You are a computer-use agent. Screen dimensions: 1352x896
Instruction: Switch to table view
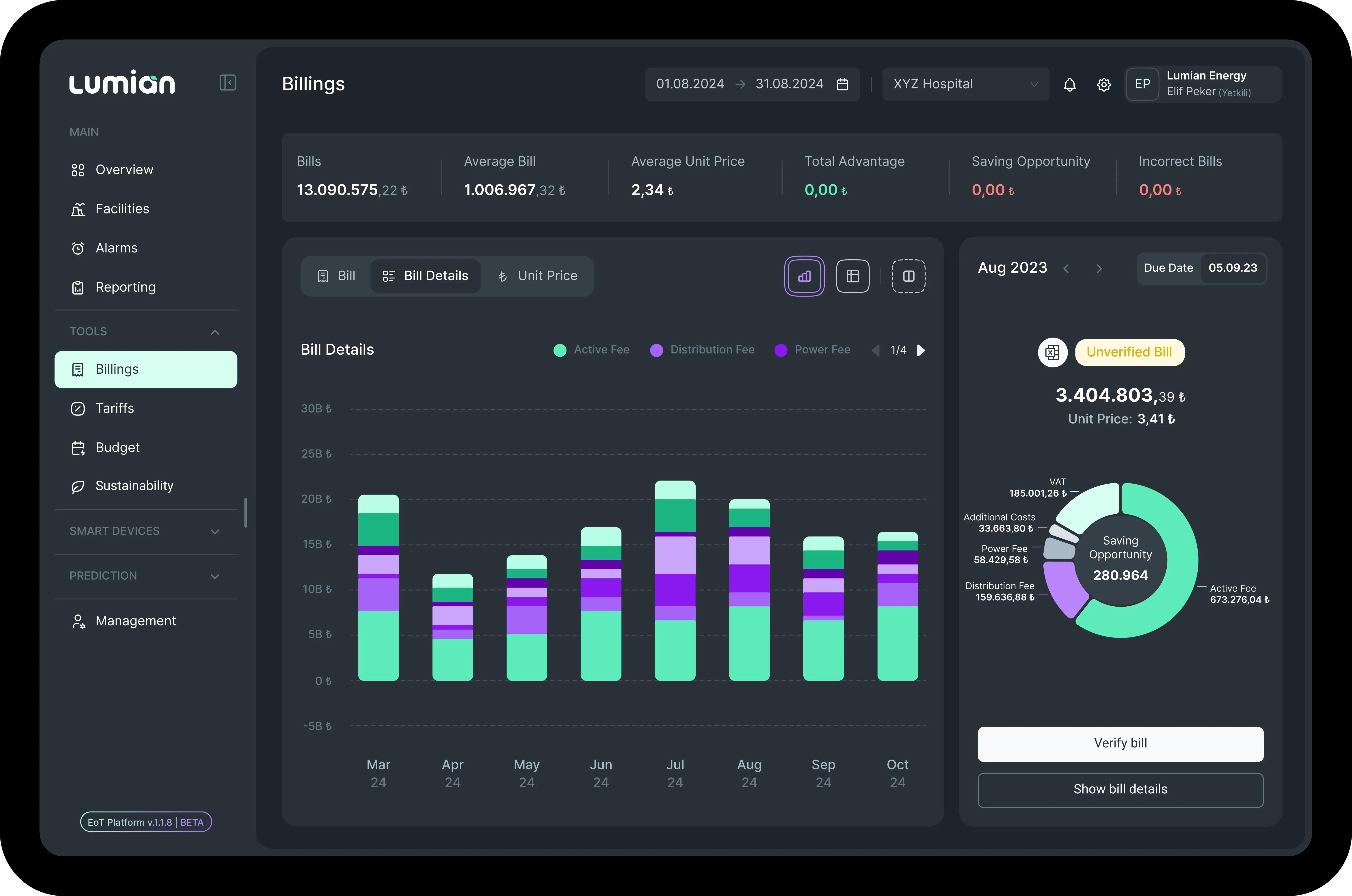853,276
